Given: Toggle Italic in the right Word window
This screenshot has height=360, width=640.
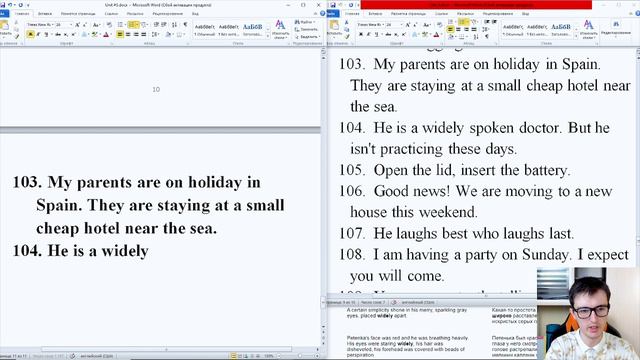Looking at the screenshot, I should tap(369, 34).
